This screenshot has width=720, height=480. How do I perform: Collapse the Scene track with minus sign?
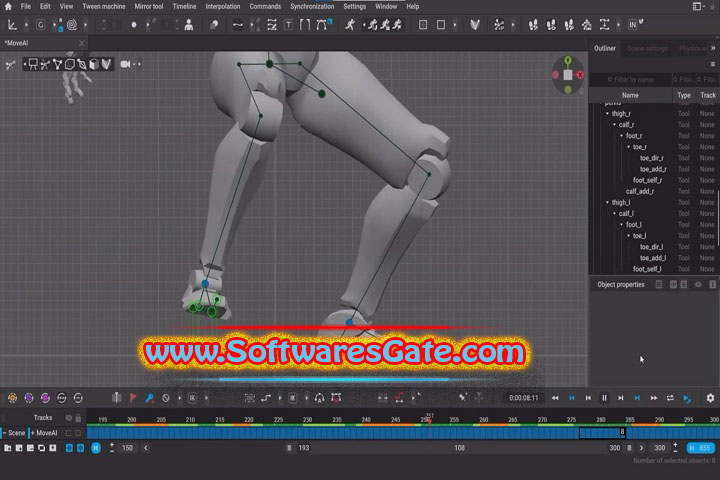tap(4, 433)
